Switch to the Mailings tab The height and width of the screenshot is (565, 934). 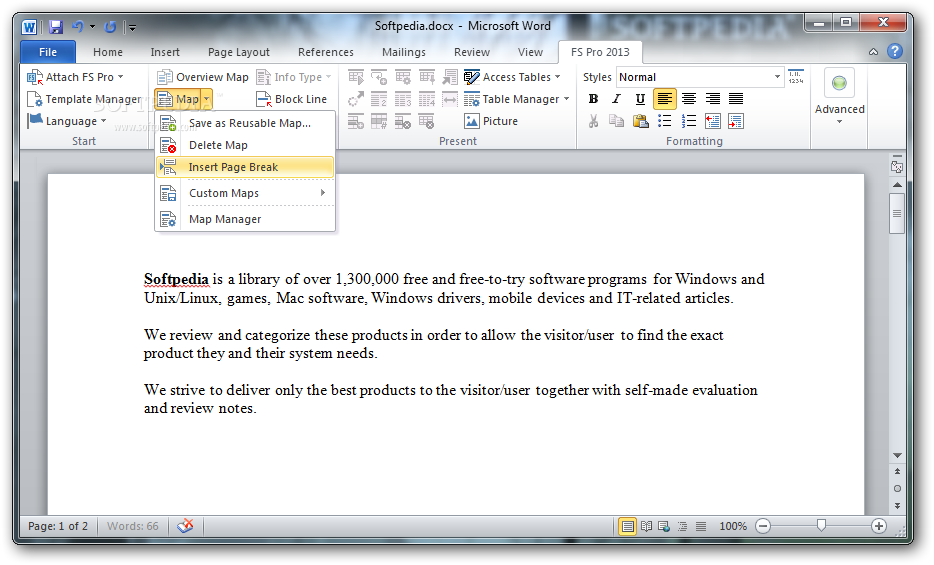click(404, 52)
